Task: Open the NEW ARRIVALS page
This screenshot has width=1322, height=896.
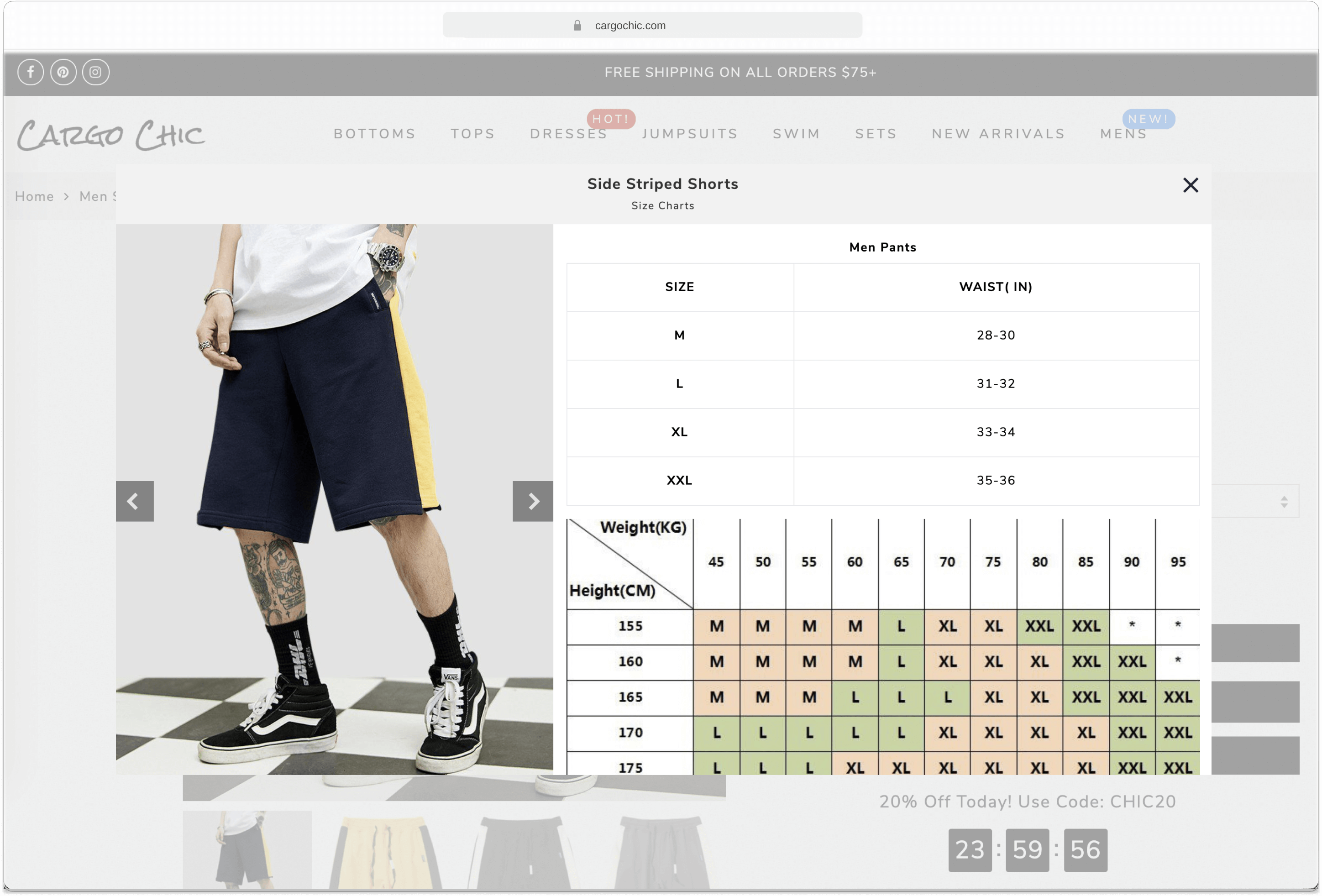Action: 998,134
